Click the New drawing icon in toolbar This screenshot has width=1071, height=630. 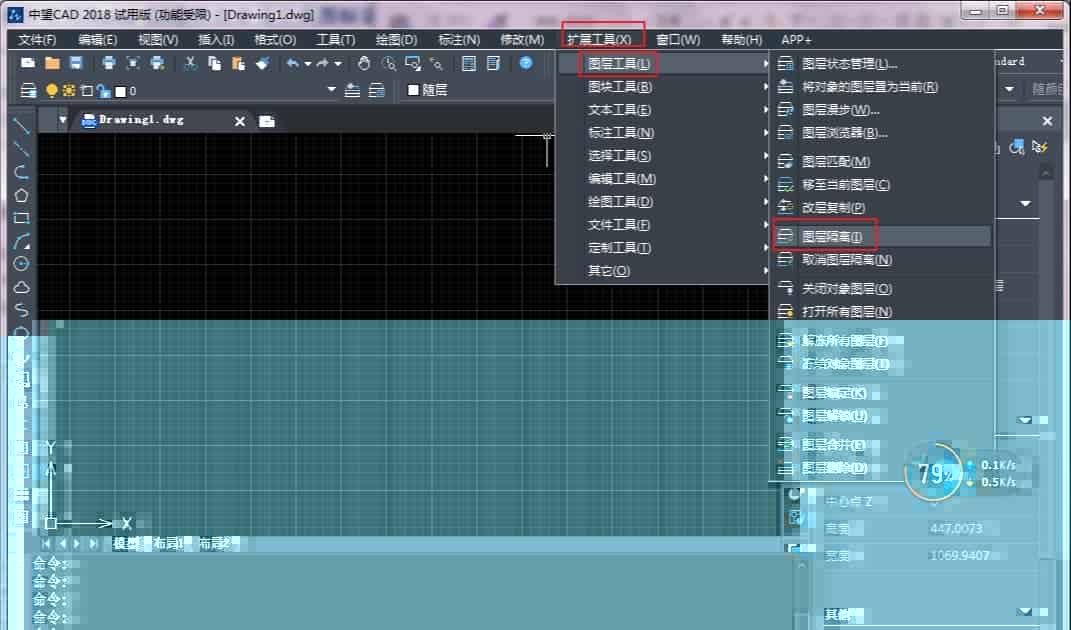click(28, 64)
